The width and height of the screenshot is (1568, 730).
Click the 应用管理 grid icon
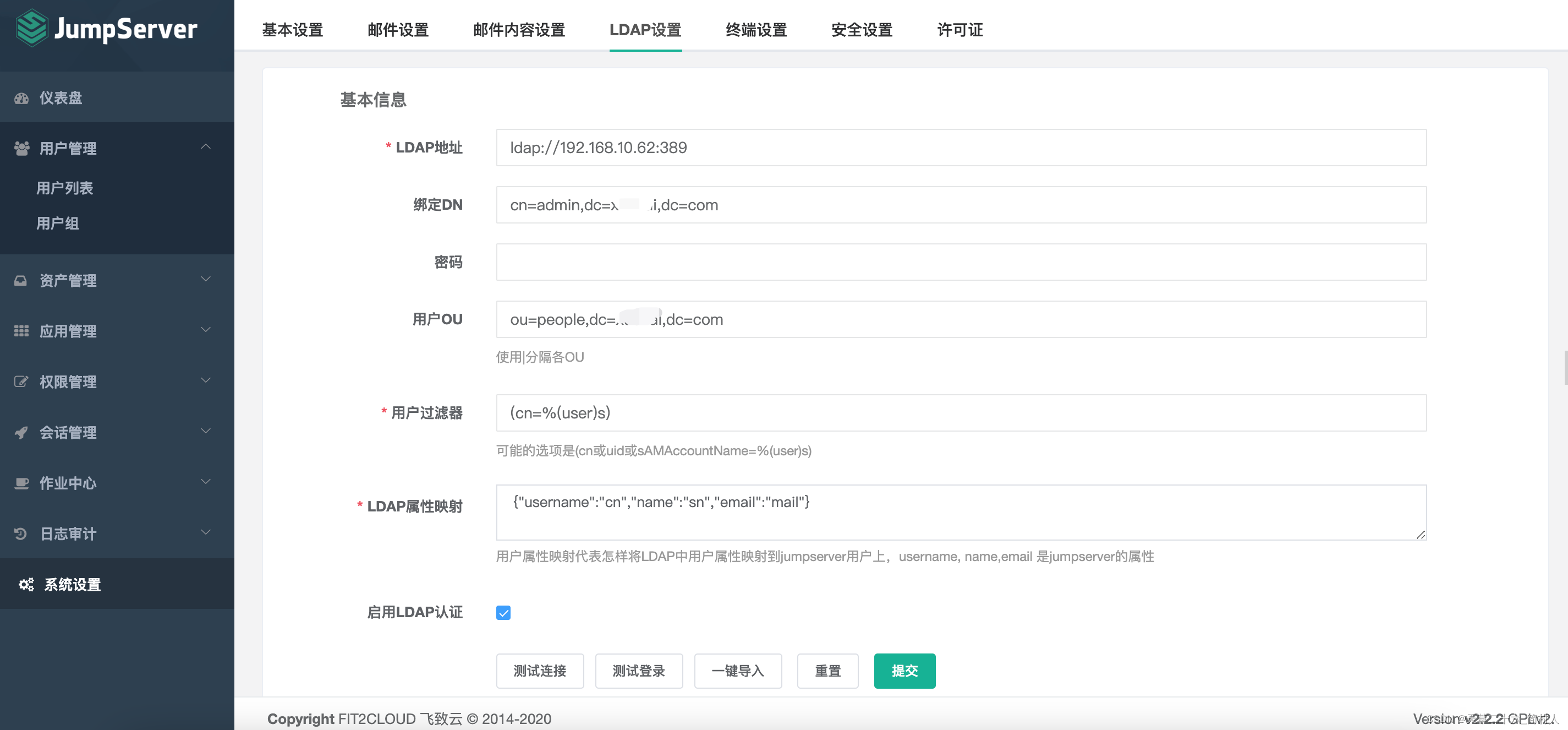coord(21,331)
